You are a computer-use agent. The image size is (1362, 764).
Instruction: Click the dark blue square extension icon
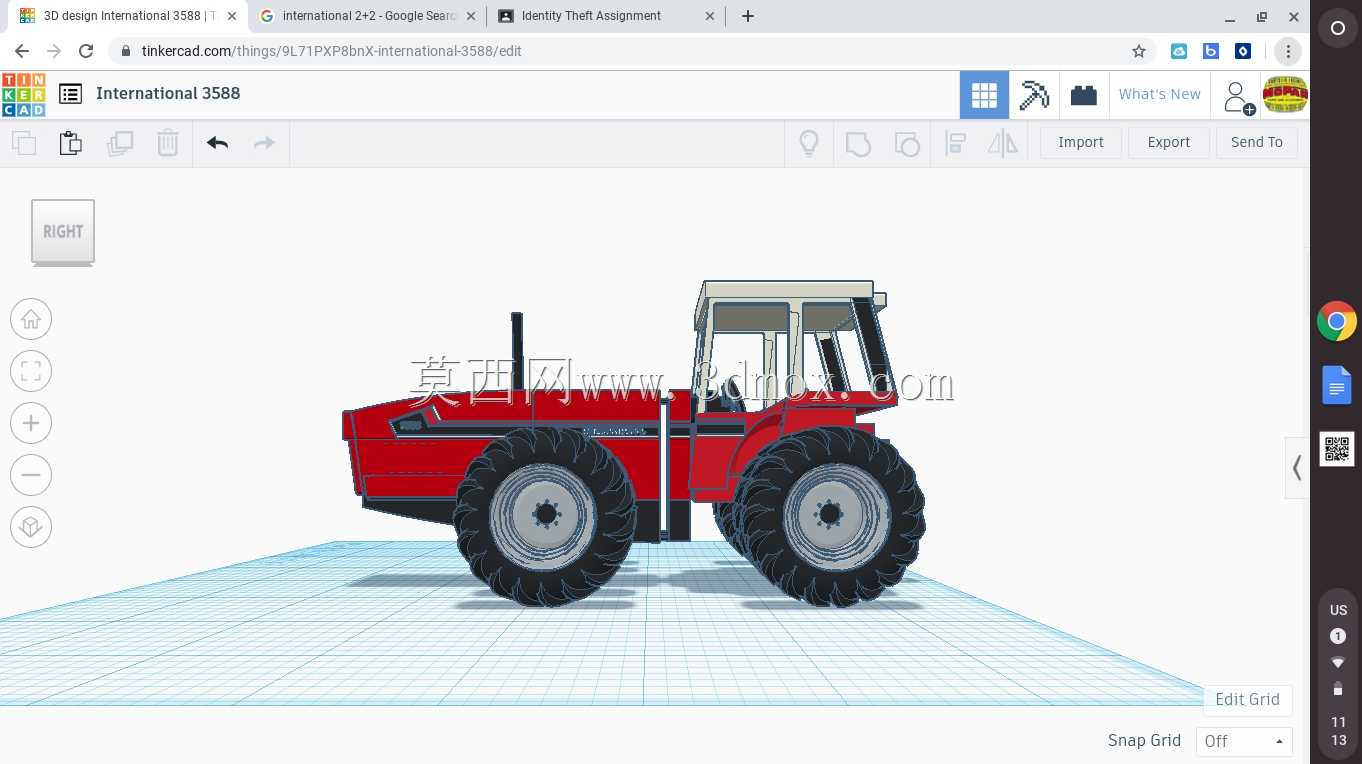1243,51
